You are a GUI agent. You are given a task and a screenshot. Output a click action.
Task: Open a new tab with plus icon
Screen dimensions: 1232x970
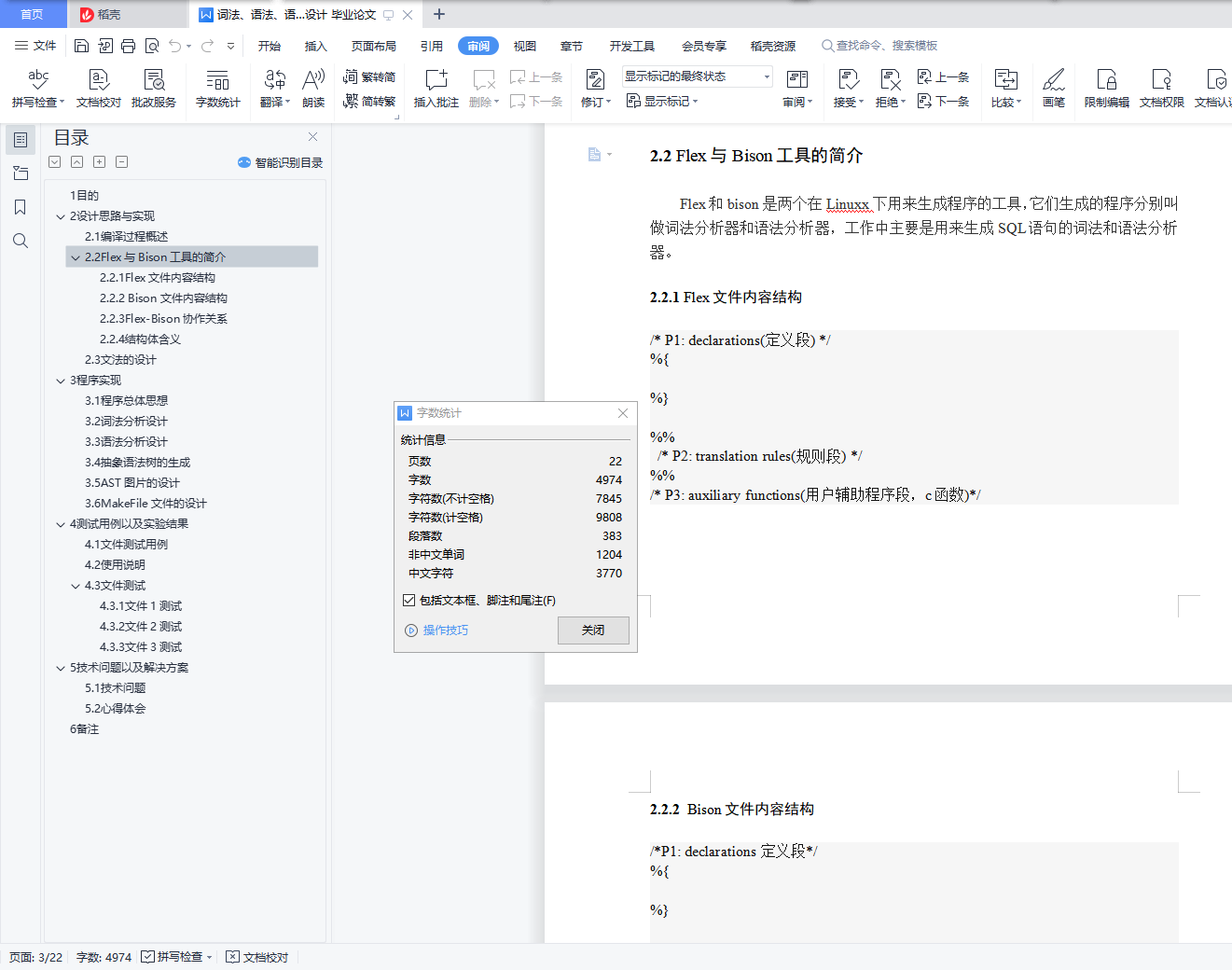(x=439, y=14)
